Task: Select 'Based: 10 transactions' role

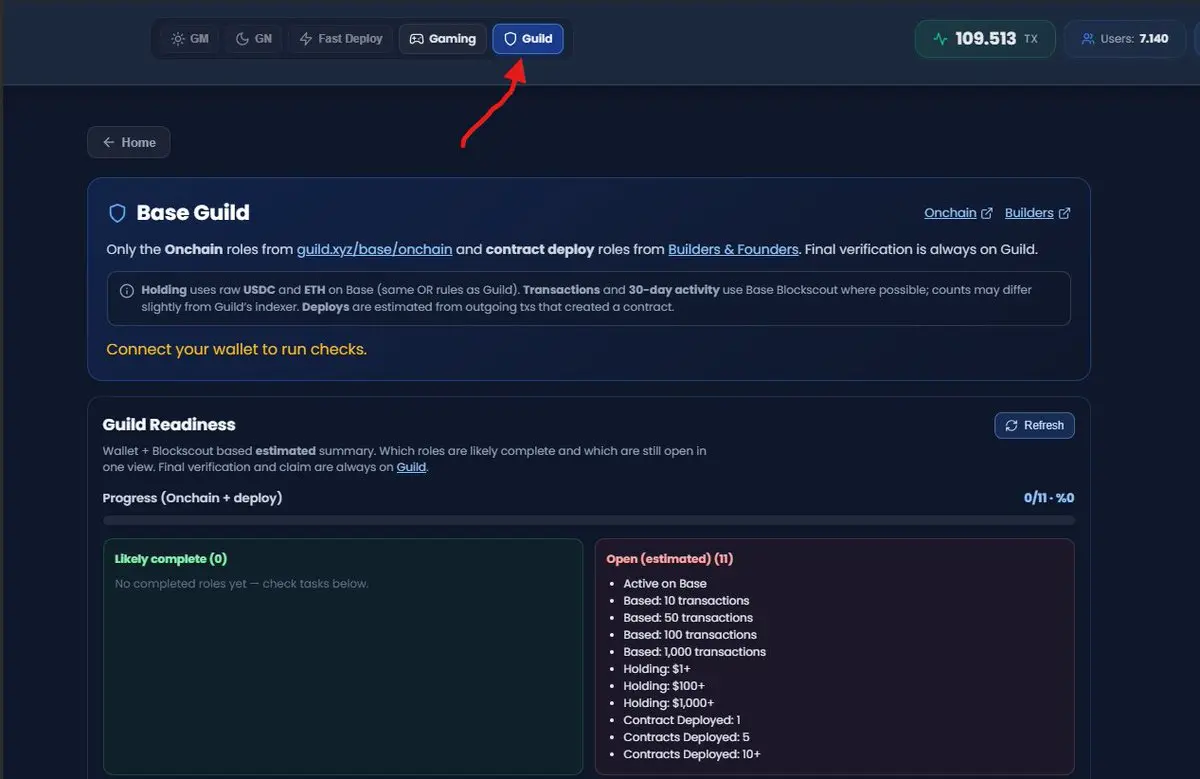Action: coord(686,601)
